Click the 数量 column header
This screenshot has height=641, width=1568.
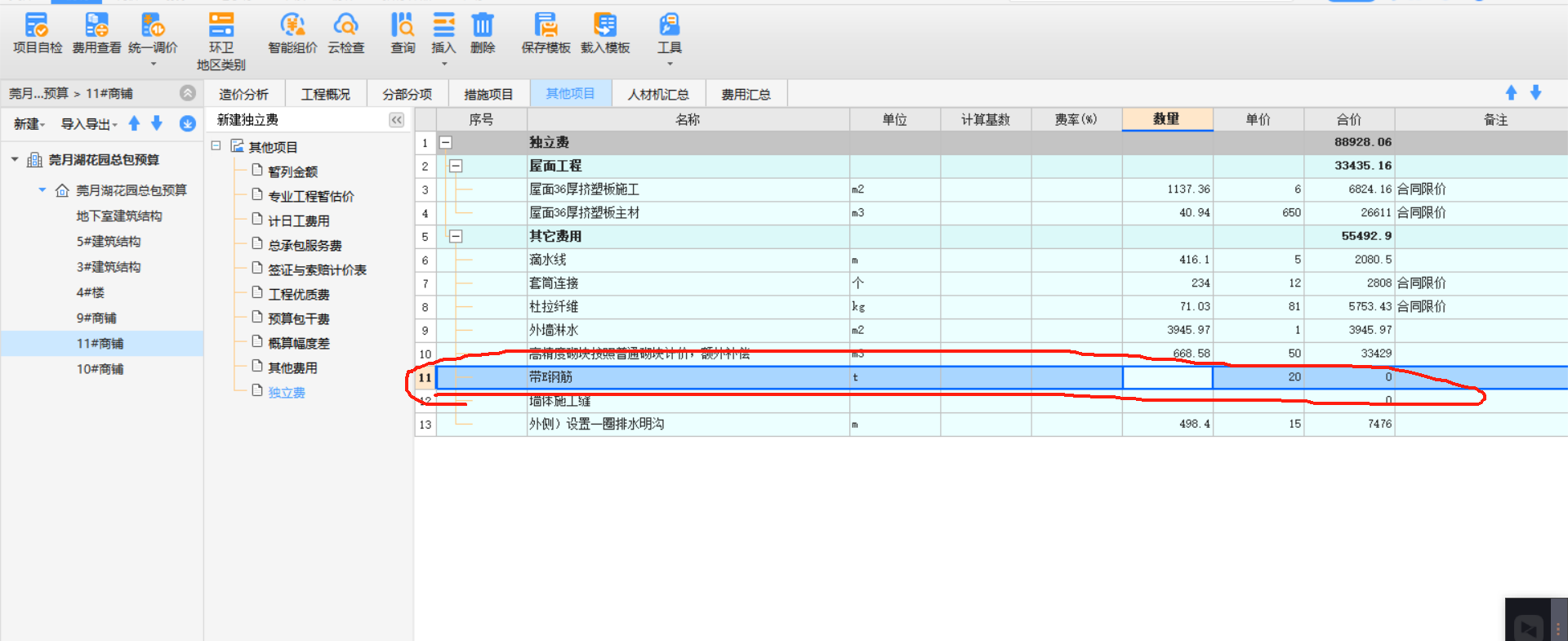[x=1167, y=119]
